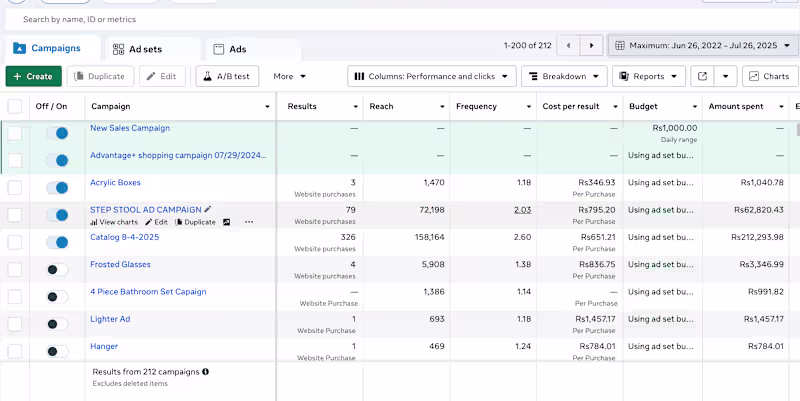
Task: Open the Charts panel
Action: point(770,76)
